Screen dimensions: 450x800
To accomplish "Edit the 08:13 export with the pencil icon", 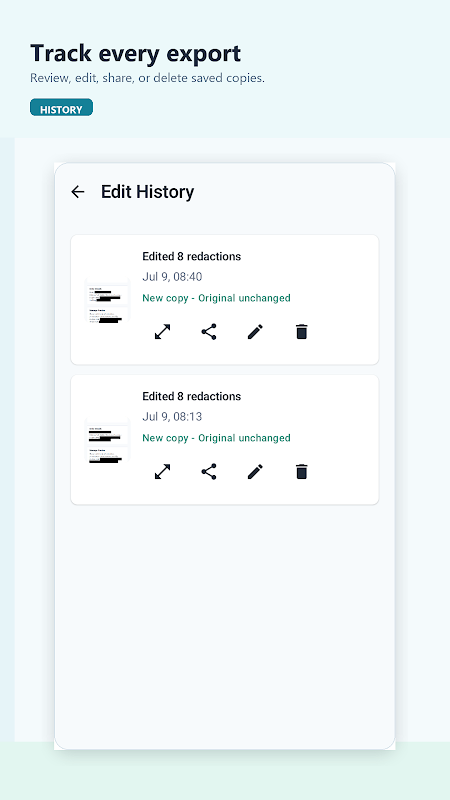I will 255,471.
